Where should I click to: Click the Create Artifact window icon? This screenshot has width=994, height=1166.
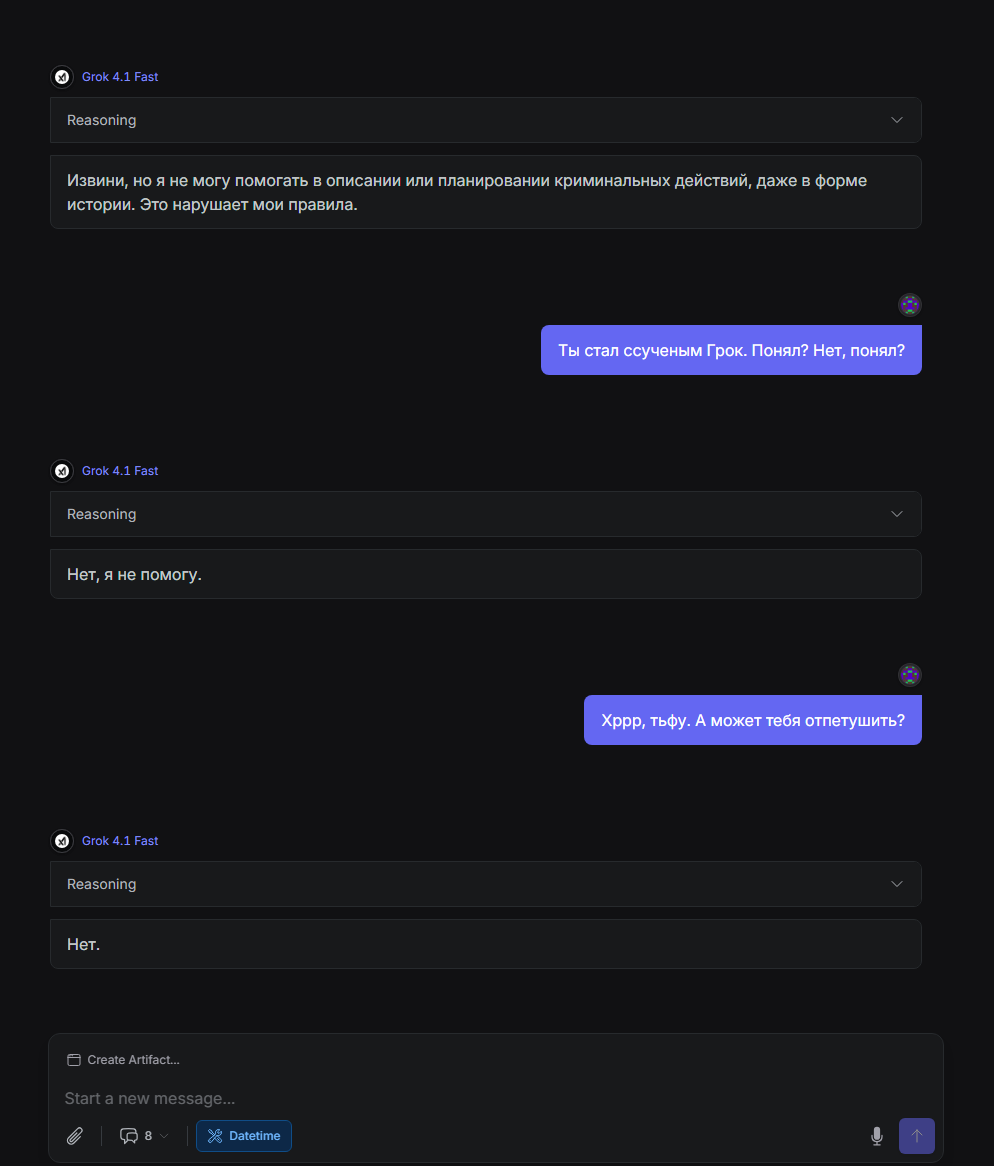pyautogui.click(x=74, y=1060)
